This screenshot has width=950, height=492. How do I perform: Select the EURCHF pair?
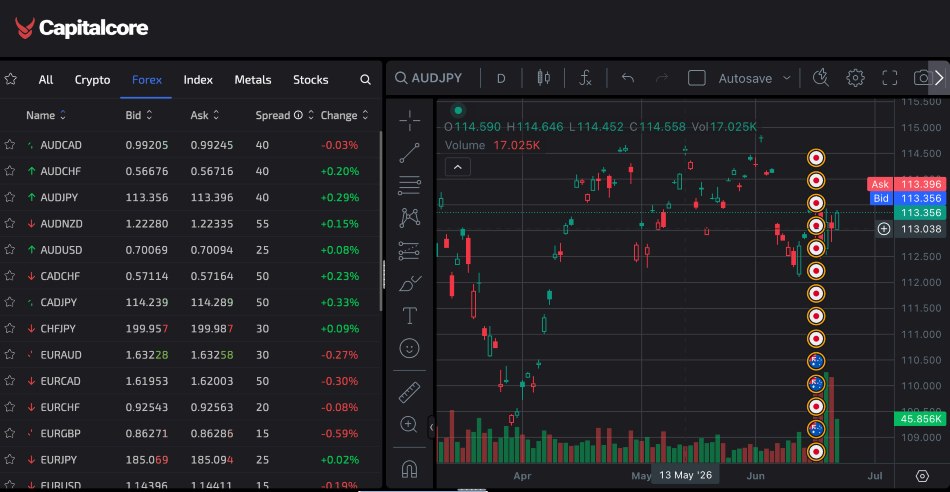tap(189, 407)
